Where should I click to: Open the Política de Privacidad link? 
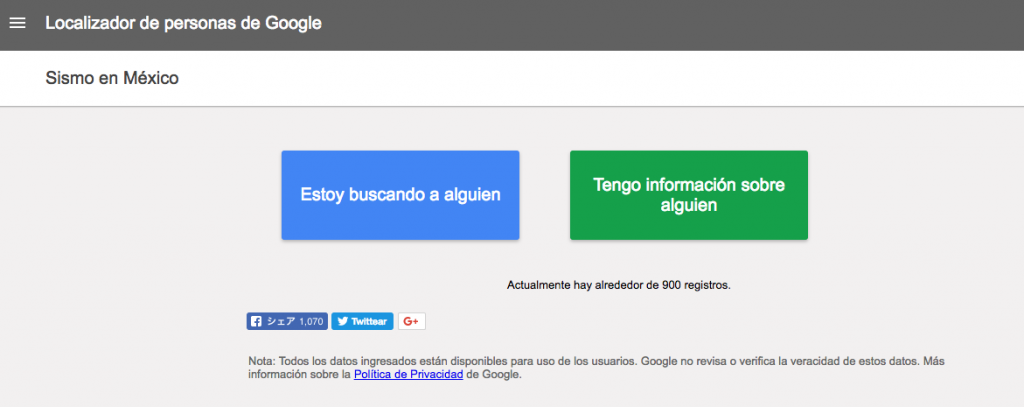[x=409, y=375]
